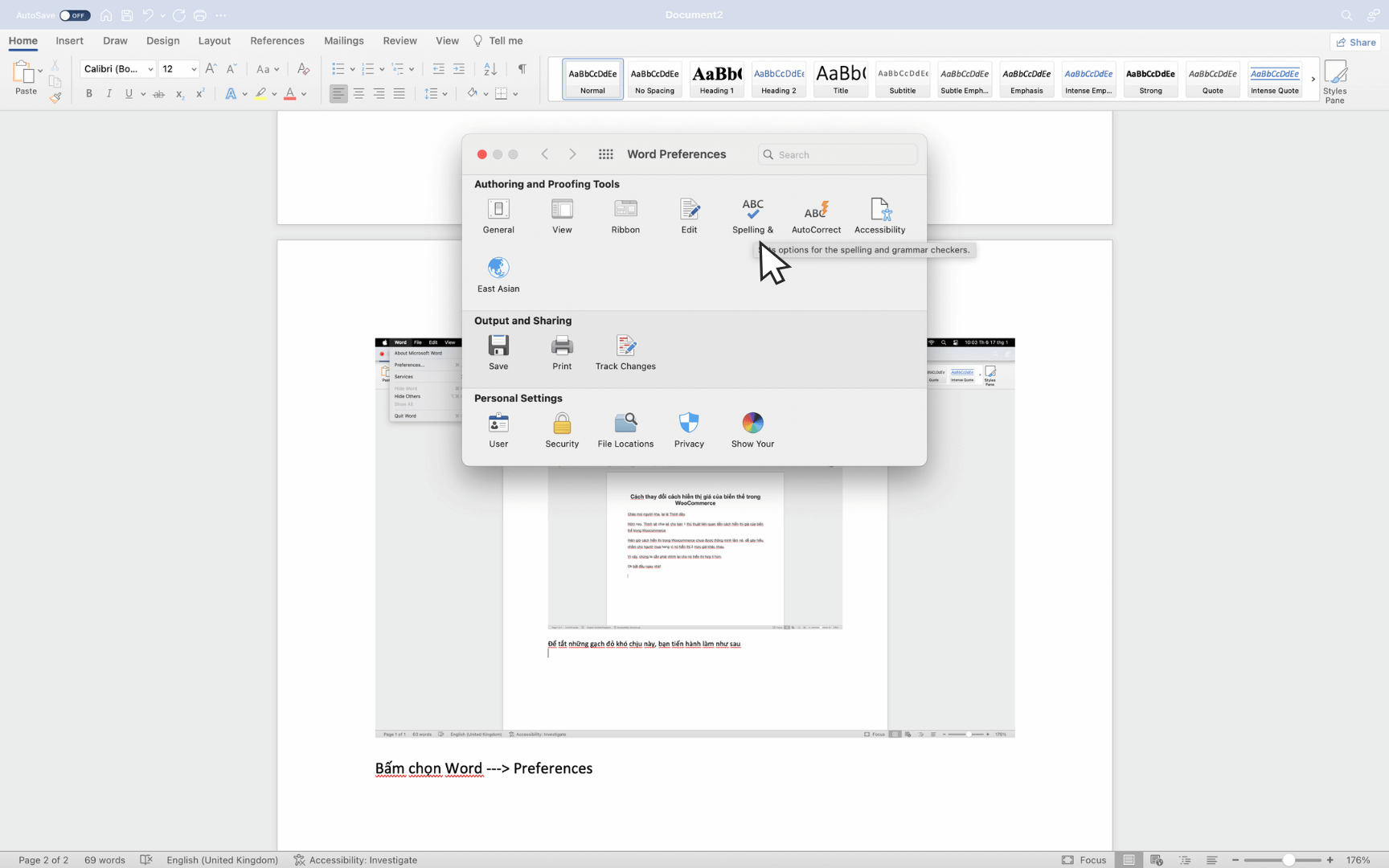Open Underline style dropdown arrow
1389x868 pixels.
point(143,94)
